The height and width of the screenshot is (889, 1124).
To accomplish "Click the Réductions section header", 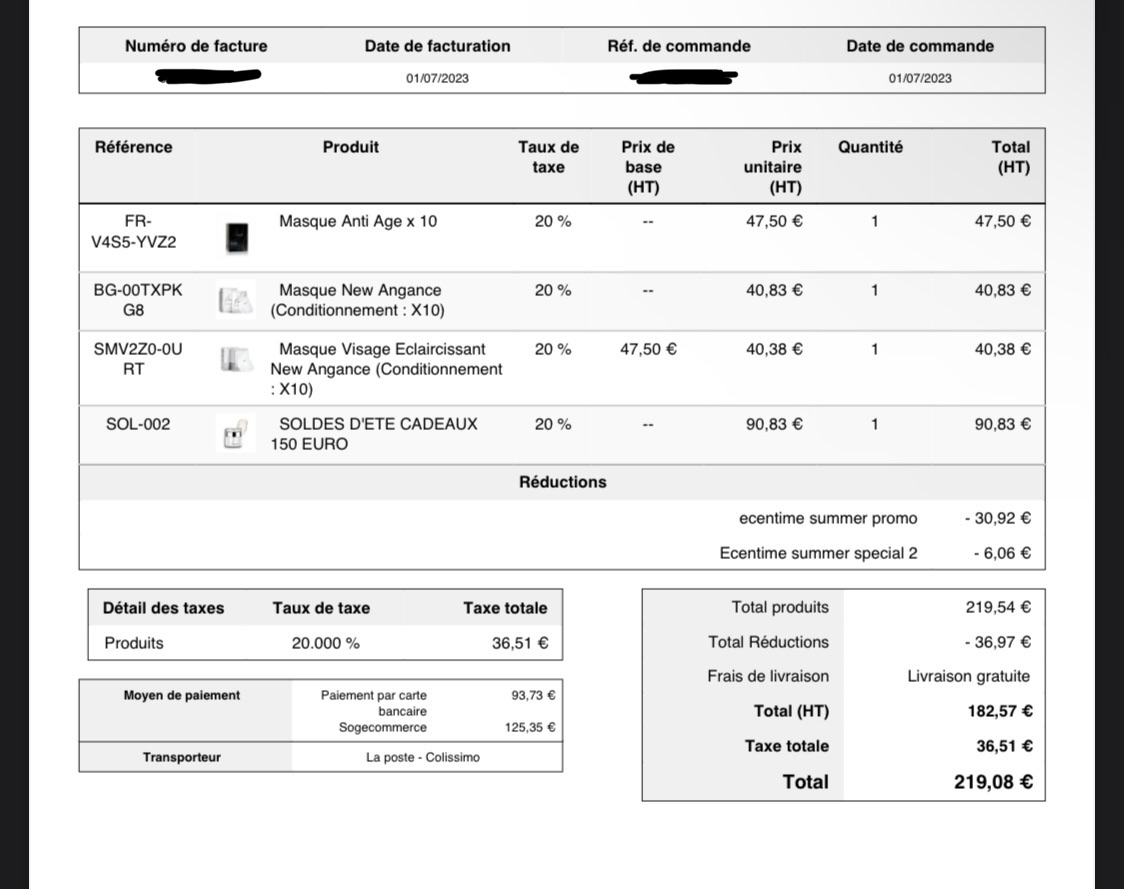I will (x=563, y=482).
